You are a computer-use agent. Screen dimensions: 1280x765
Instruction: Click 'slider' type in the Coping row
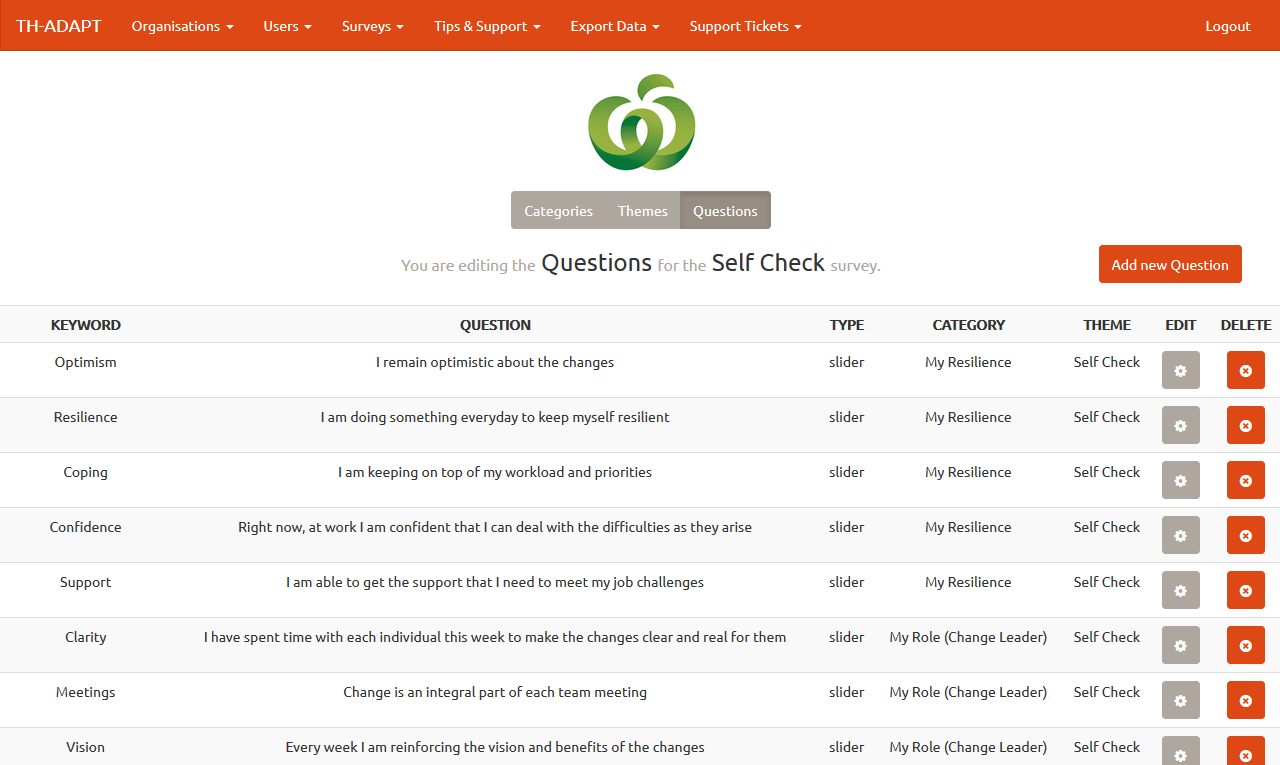[x=847, y=472]
